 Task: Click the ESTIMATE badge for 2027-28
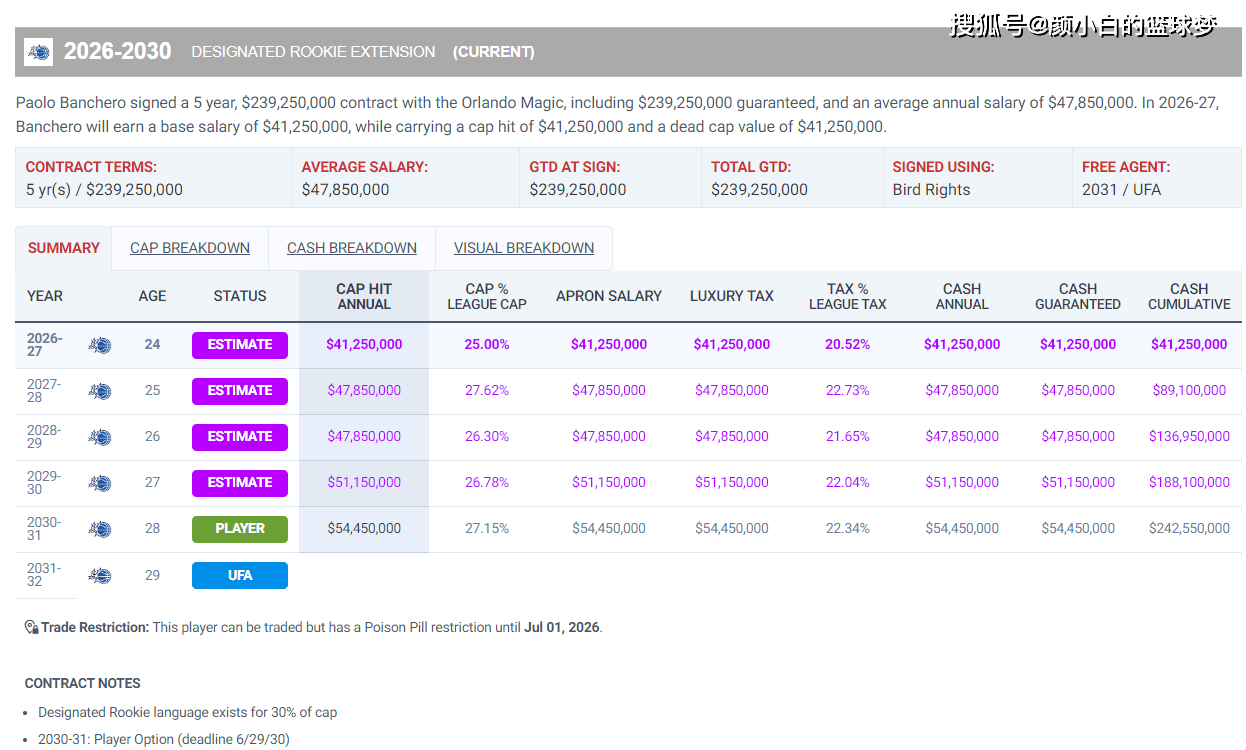[240, 391]
